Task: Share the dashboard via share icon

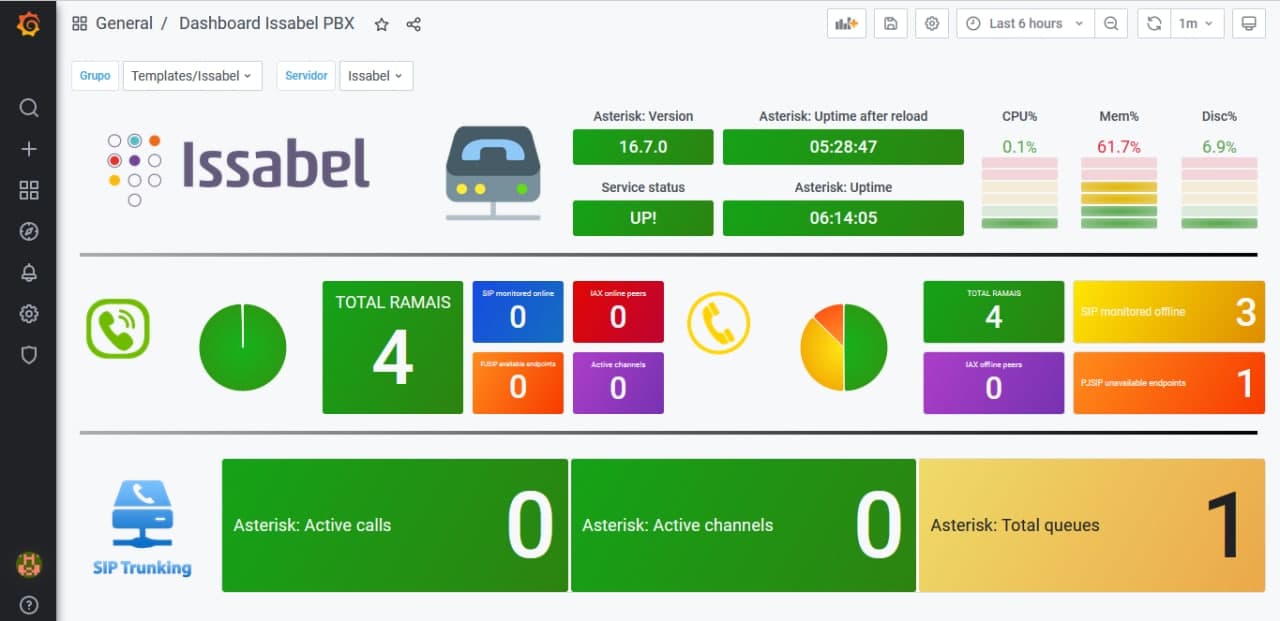Action: (x=414, y=24)
